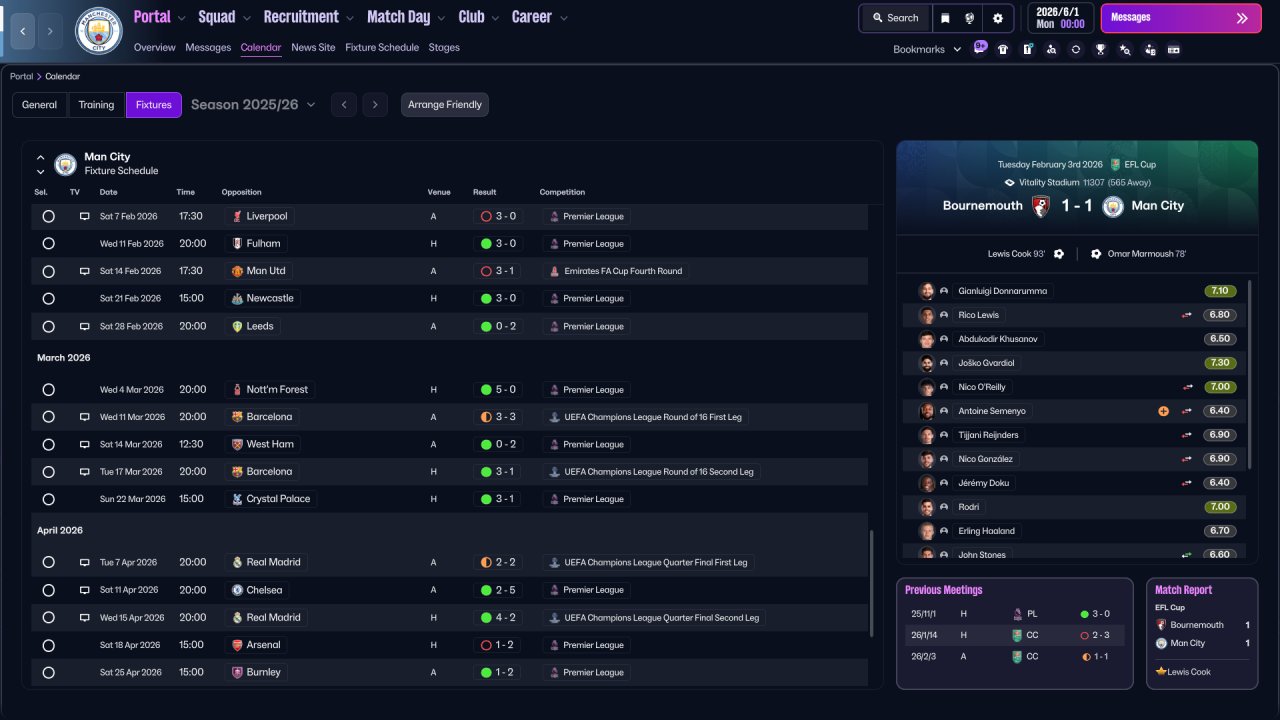Open the Season 2025/26 dropdown

tap(253, 105)
